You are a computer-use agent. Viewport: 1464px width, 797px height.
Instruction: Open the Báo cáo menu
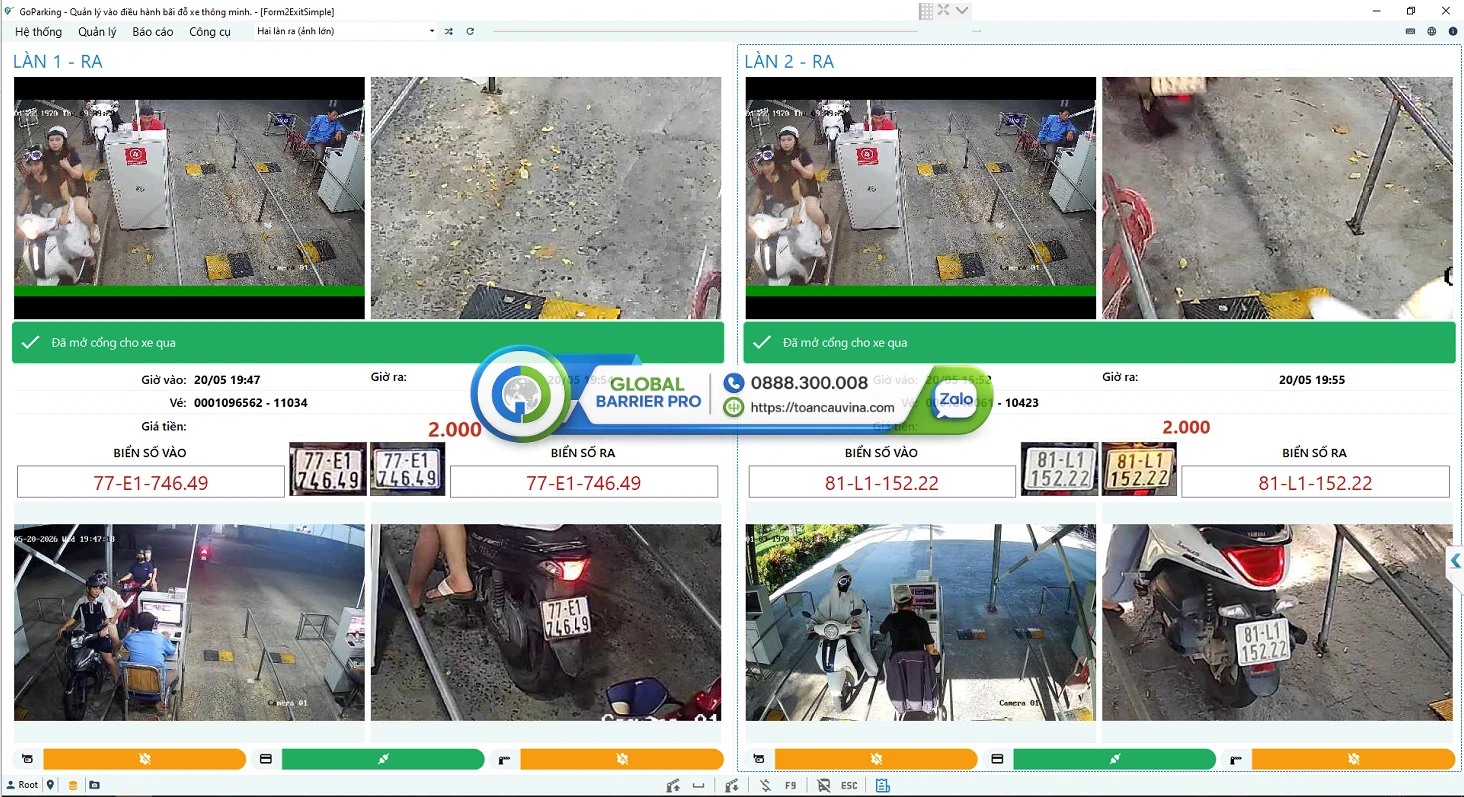pos(153,32)
